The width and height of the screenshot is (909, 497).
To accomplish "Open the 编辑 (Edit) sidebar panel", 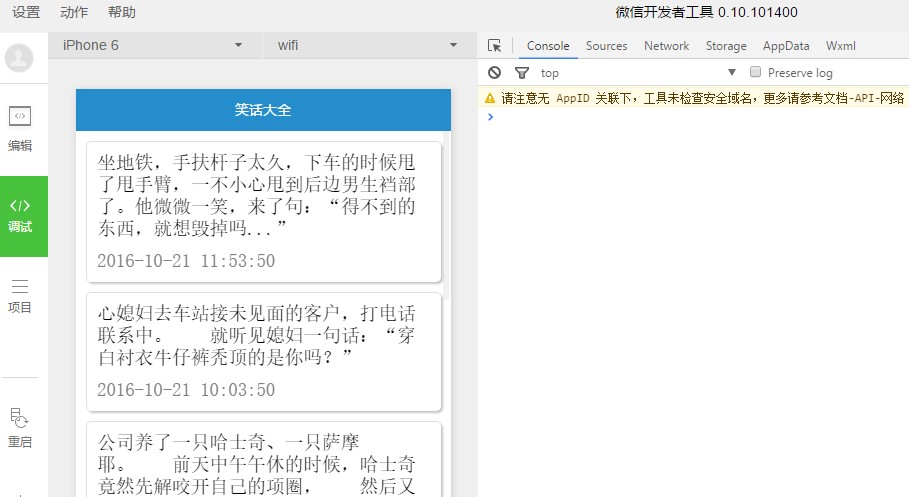I will (20, 128).
